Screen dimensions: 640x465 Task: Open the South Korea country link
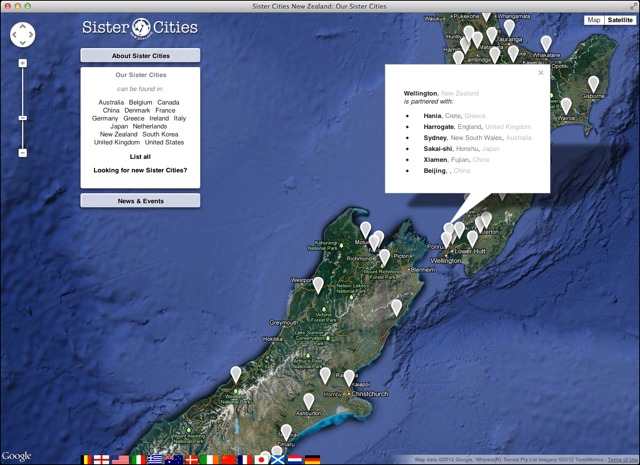[160, 134]
